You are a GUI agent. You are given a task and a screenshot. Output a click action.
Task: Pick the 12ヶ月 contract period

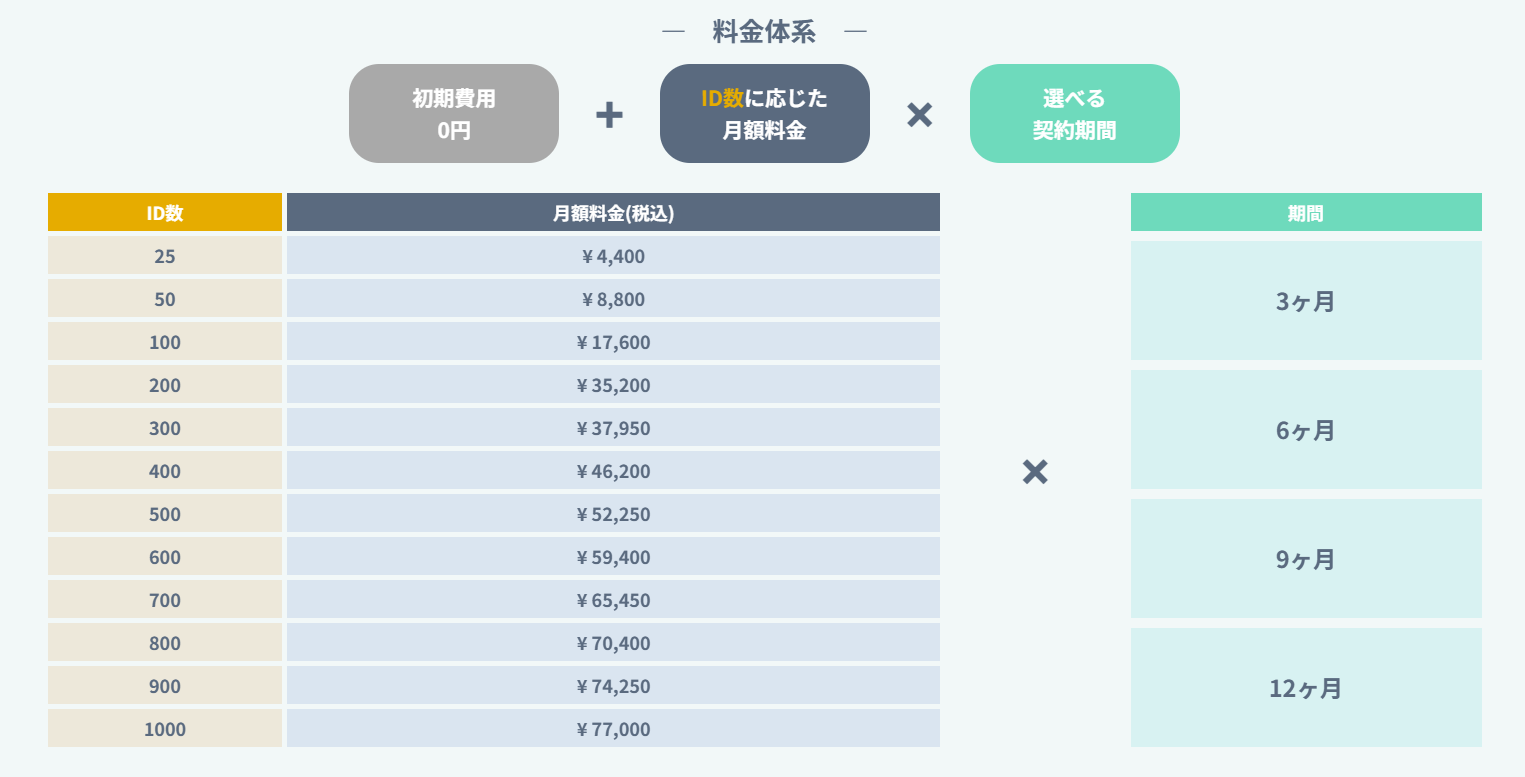1306,688
